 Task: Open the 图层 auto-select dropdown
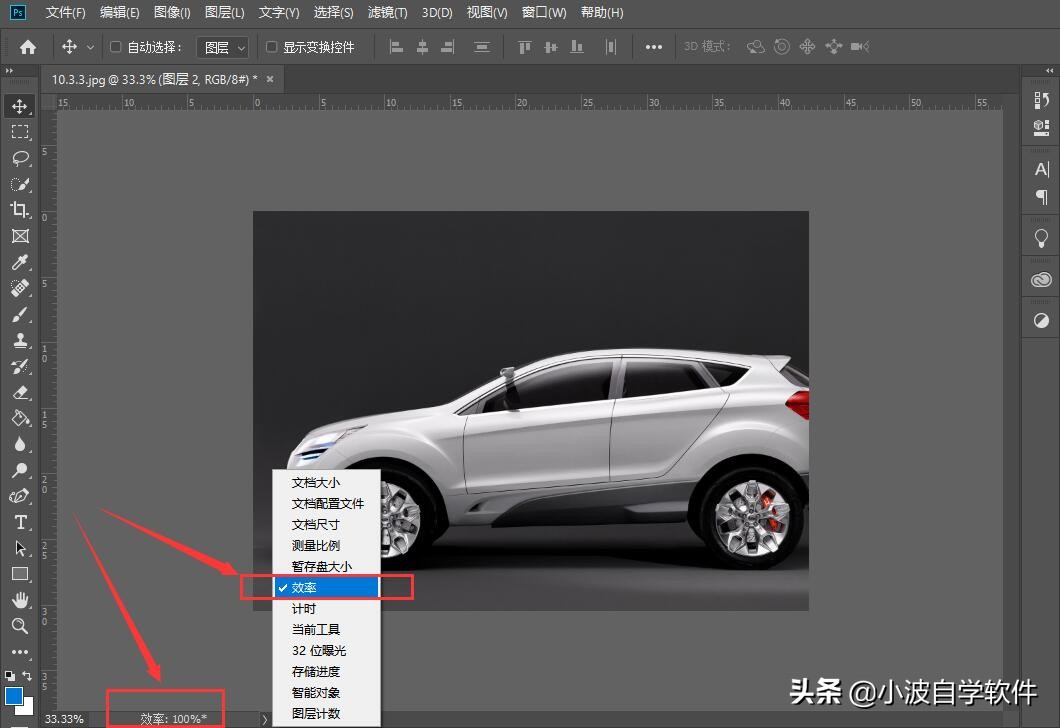(x=222, y=47)
